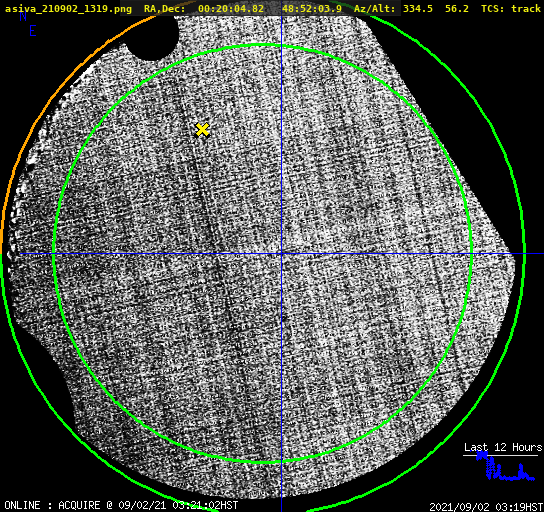Click the altitude value 56.2
The height and width of the screenshot is (512, 544).
point(457,9)
